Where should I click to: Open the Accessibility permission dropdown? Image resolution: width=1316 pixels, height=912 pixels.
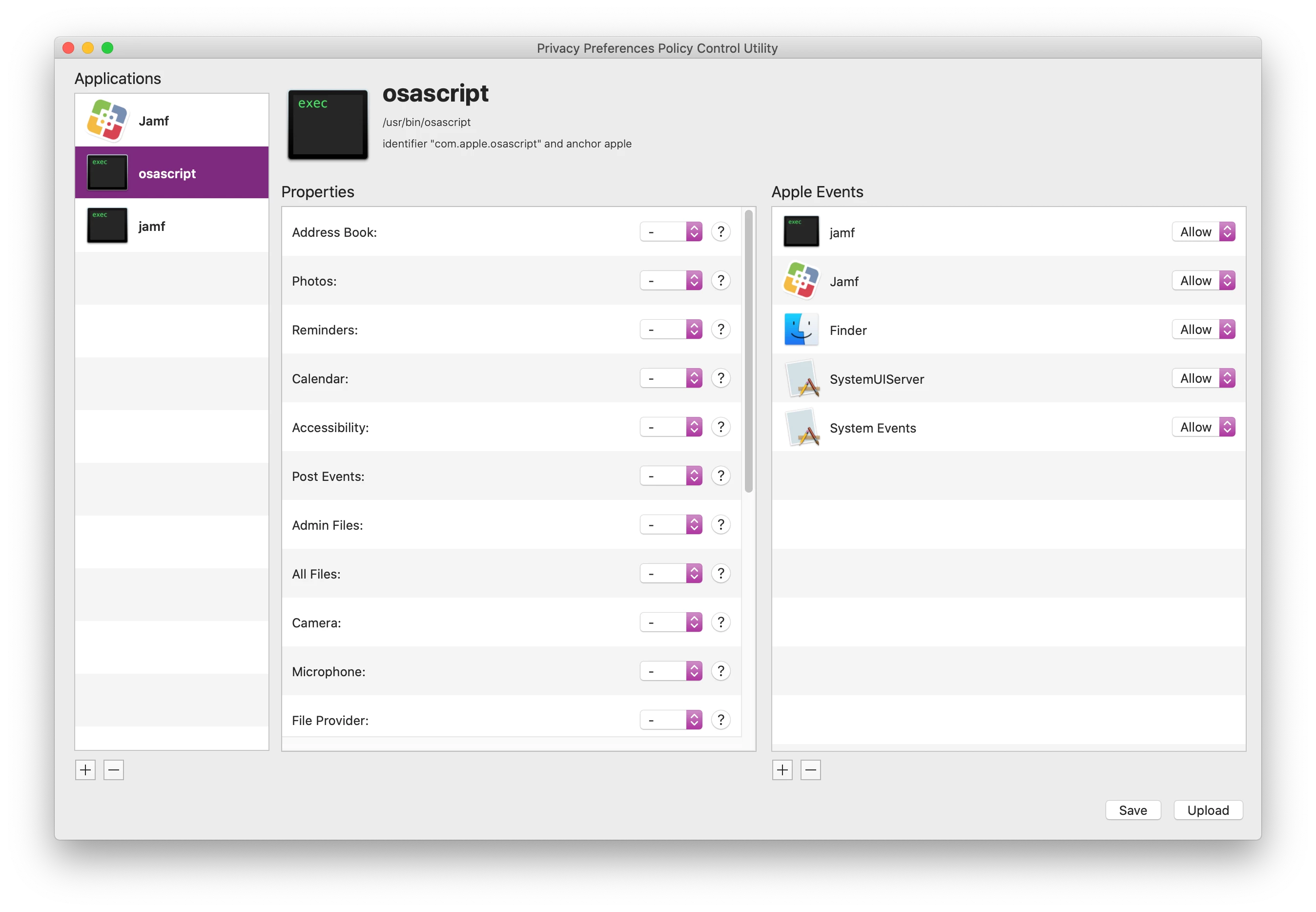pyautogui.click(x=671, y=427)
